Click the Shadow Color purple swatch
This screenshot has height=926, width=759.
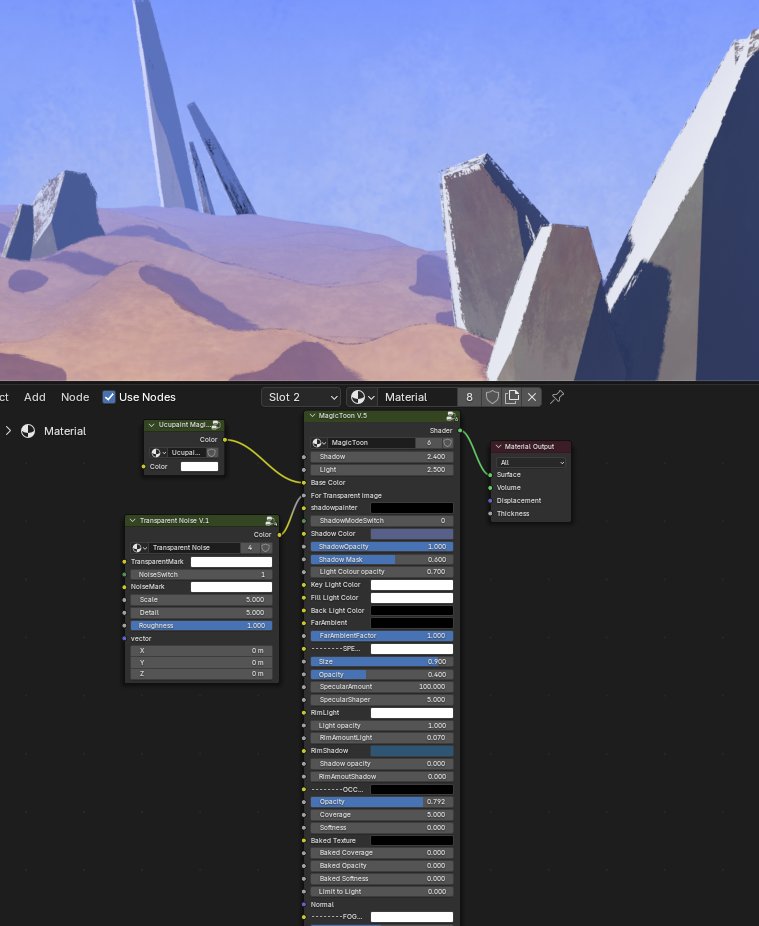click(x=412, y=534)
